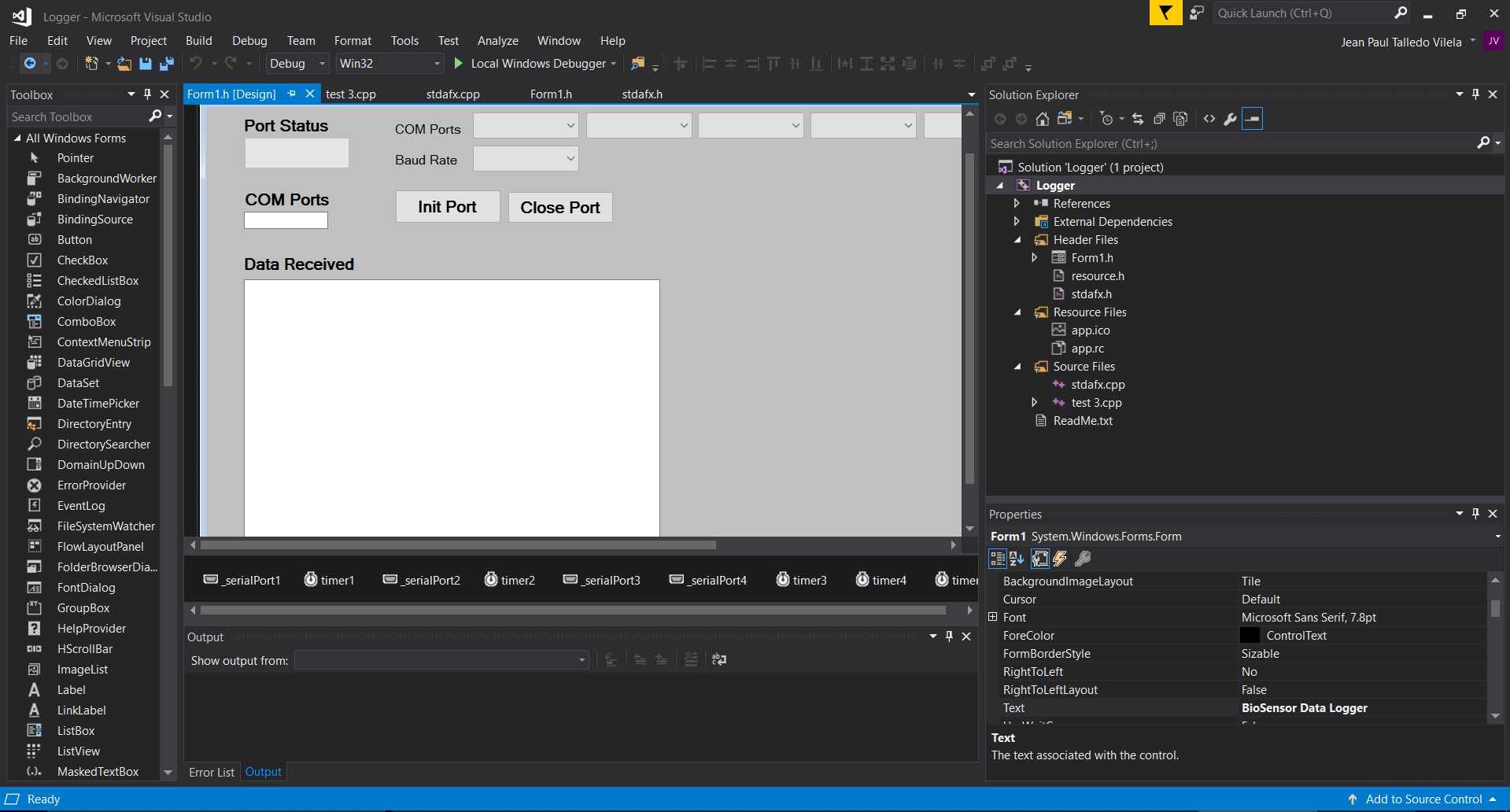The height and width of the screenshot is (812, 1510).
Task: Expand the References node
Action: coord(1017,204)
